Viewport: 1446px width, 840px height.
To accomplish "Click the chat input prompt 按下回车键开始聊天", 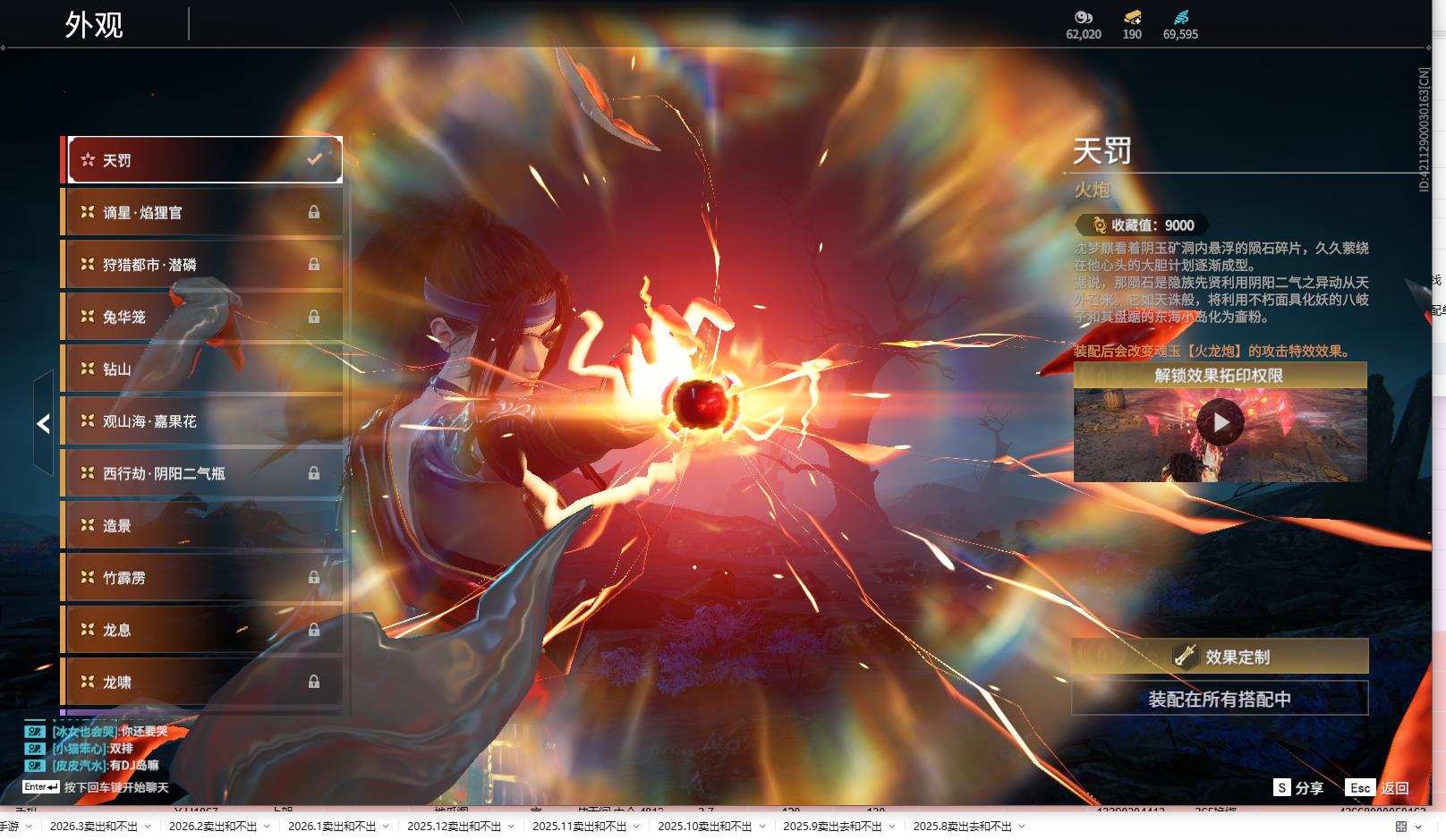I will 116,788.
